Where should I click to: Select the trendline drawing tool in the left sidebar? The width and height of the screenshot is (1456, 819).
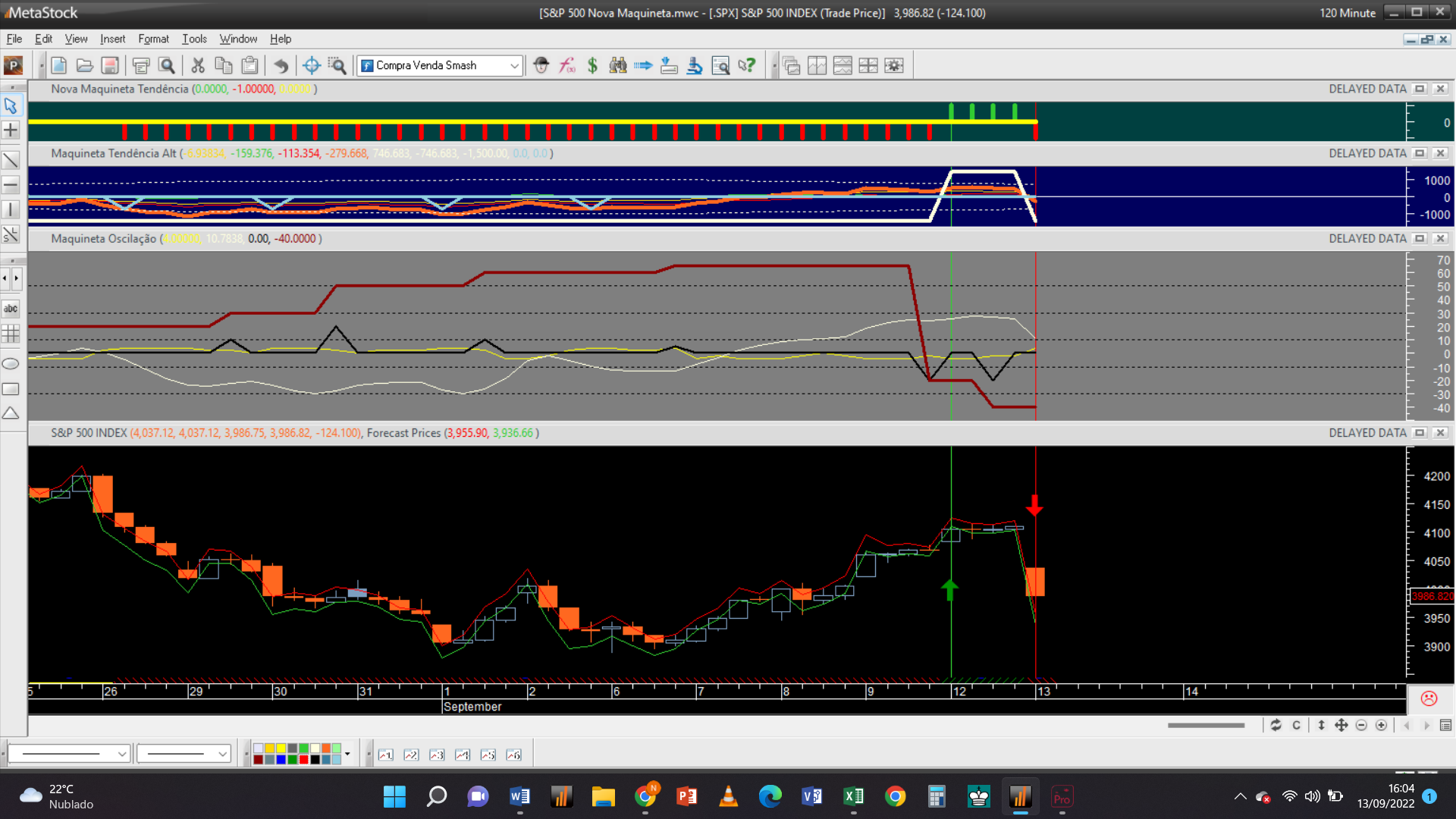point(11,160)
